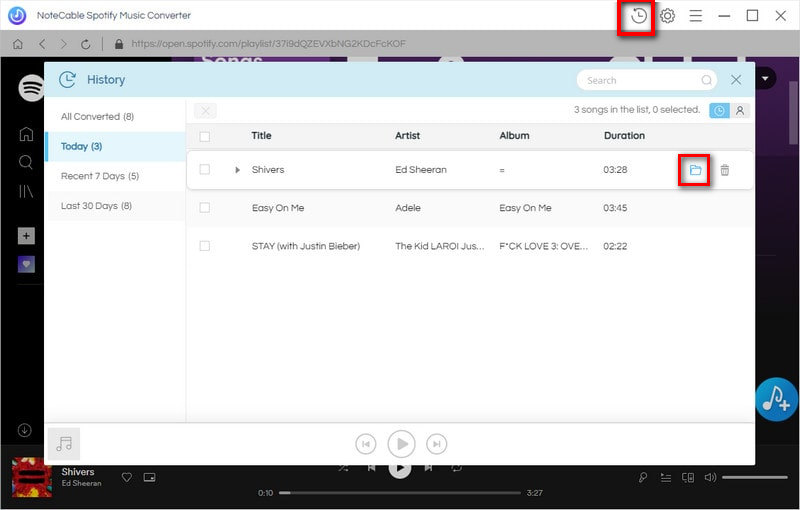Sort by Album column header

click(514, 136)
